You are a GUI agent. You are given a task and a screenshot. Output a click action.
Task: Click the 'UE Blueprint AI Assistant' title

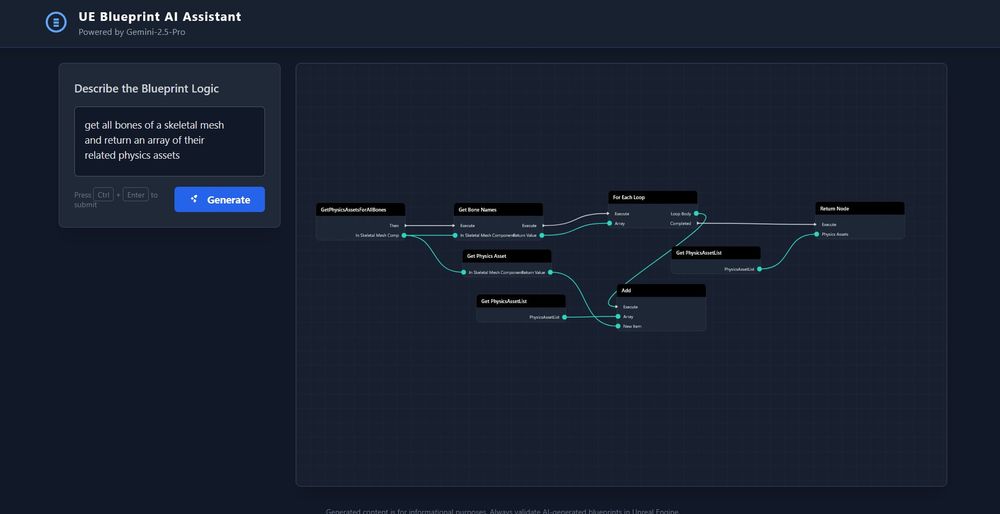coord(160,17)
